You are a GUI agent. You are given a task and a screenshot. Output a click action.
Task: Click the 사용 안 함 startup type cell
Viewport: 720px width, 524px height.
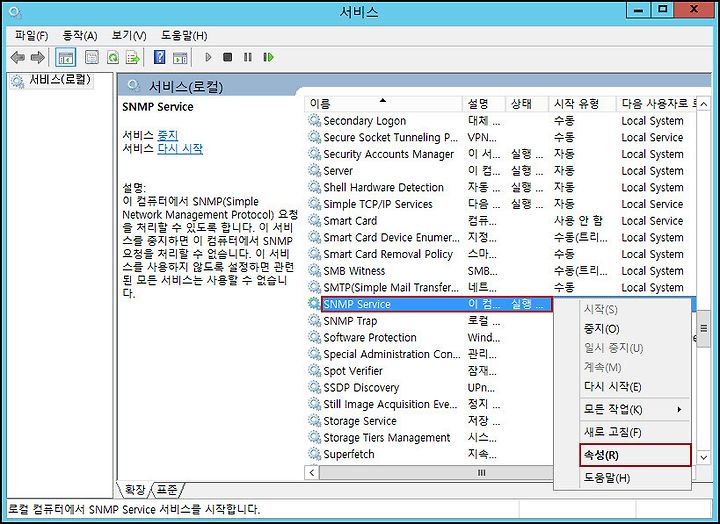tap(578, 221)
